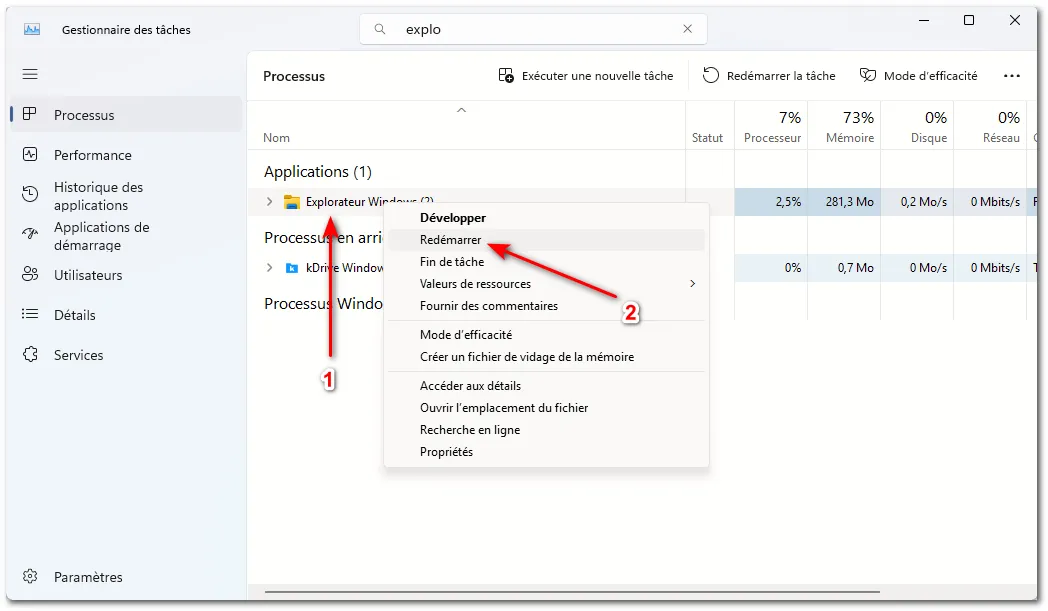Toggle Mode d'efficacité in the toolbar
Screen dimensions: 1048x611
click(x=918, y=76)
